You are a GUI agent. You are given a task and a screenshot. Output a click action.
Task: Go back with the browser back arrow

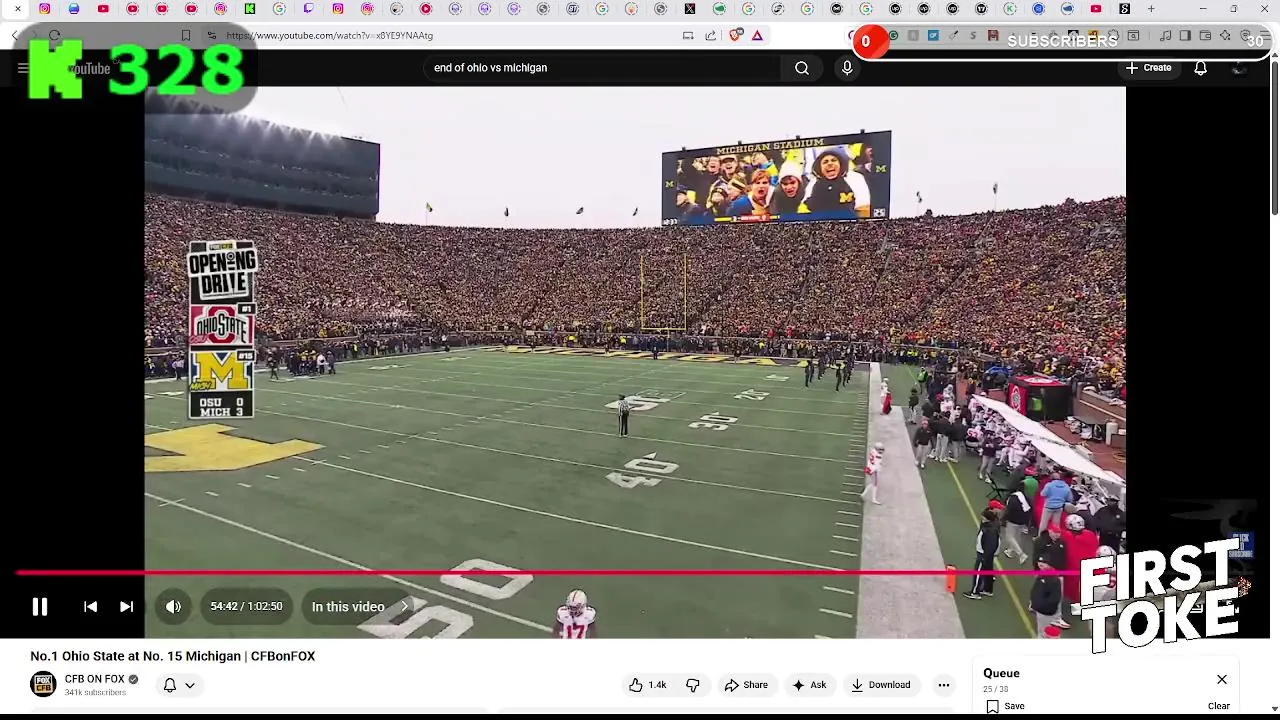pos(15,36)
